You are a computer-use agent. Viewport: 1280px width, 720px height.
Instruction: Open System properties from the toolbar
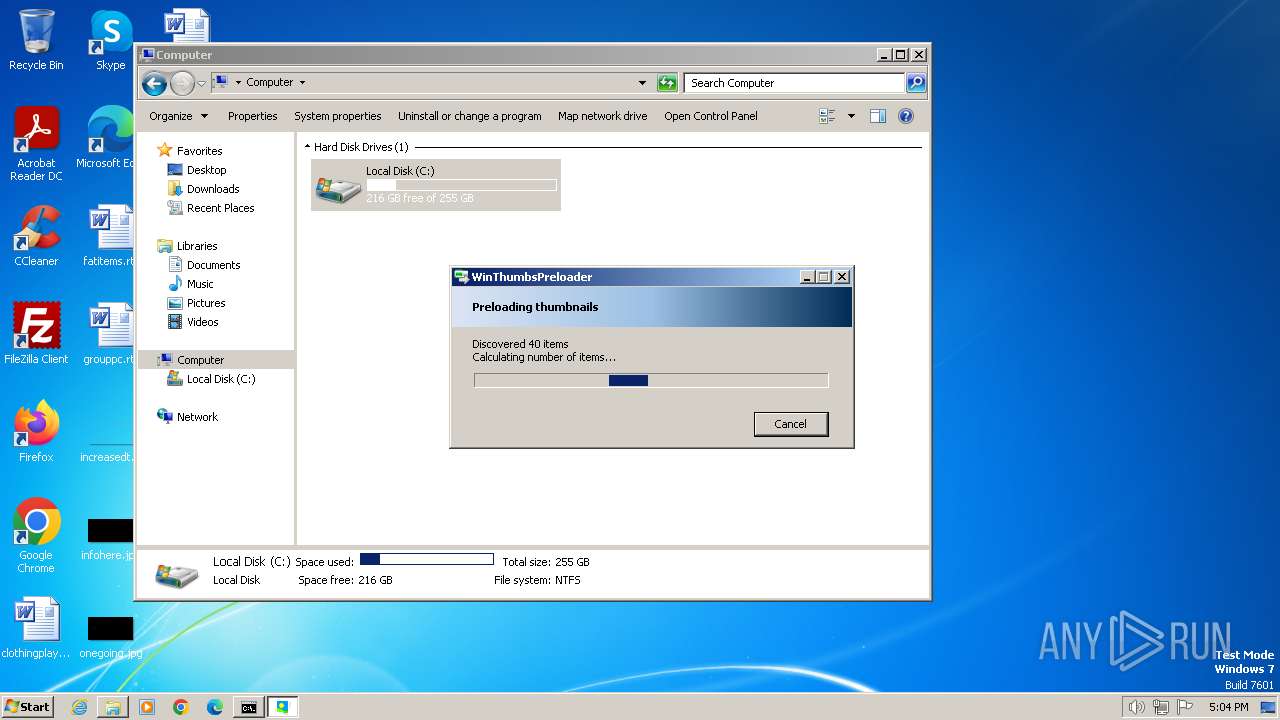coord(337,116)
